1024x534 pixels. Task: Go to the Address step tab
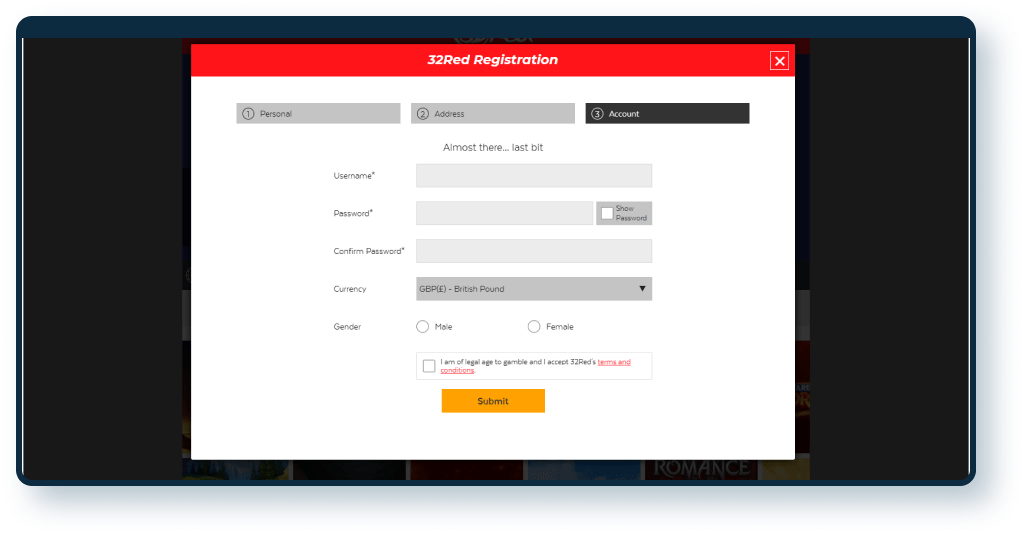(x=492, y=114)
